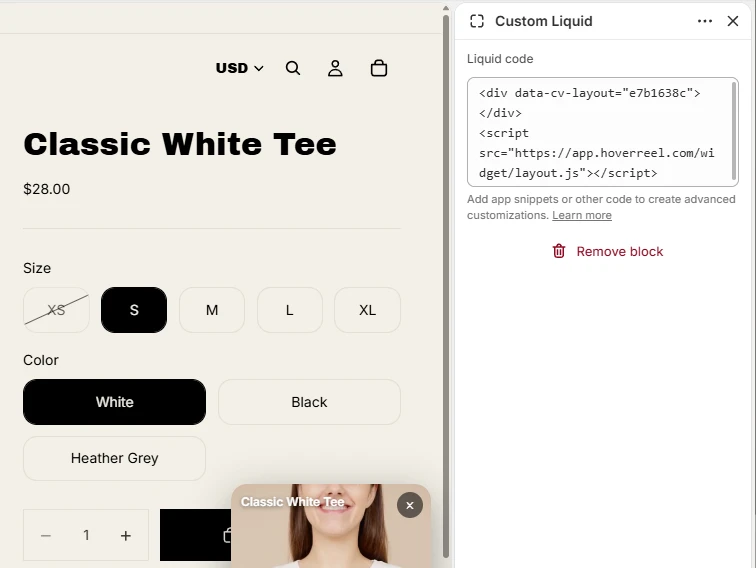Click the Liquid code field label
This screenshot has height=568, width=756.
(x=500, y=59)
